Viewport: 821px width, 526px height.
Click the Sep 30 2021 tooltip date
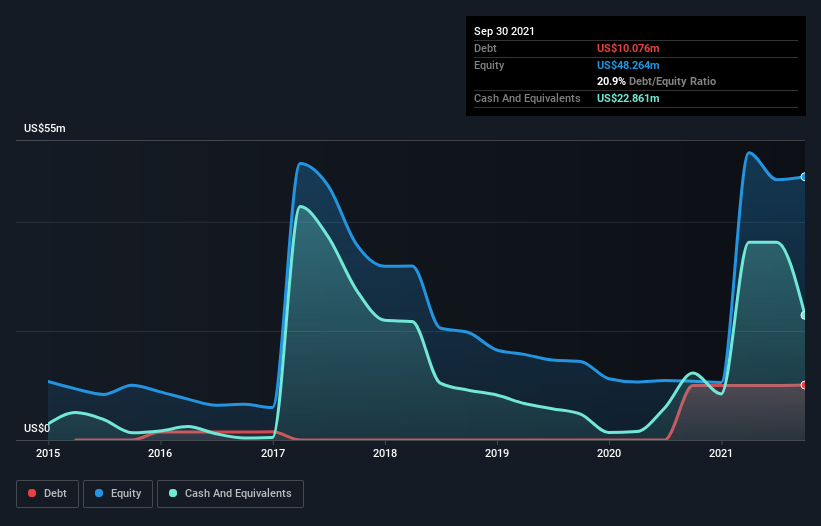(x=504, y=31)
